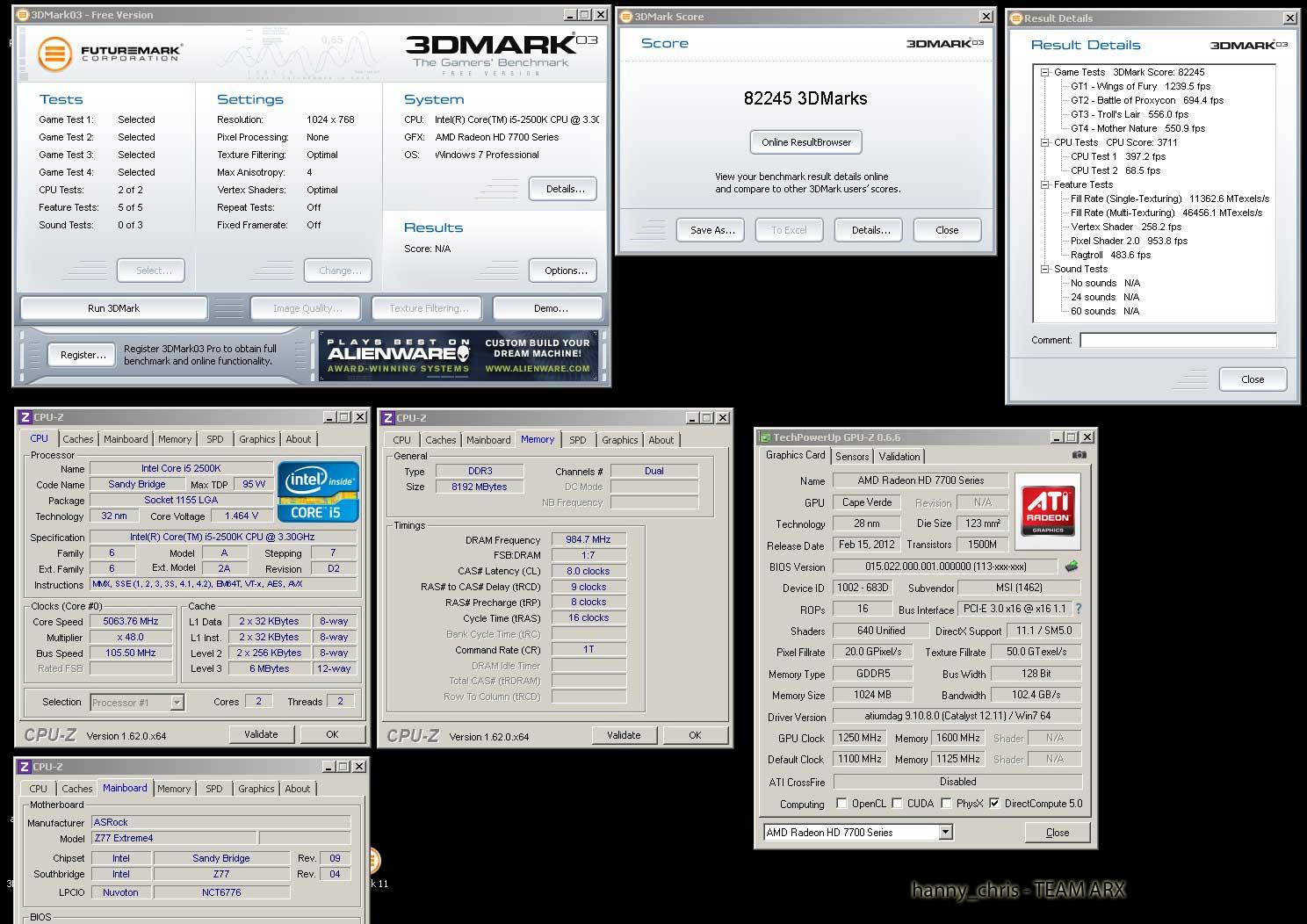Image resolution: width=1307 pixels, height=924 pixels.
Task: Select the Ragtroll result row
Action: (x=1110, y=255)
